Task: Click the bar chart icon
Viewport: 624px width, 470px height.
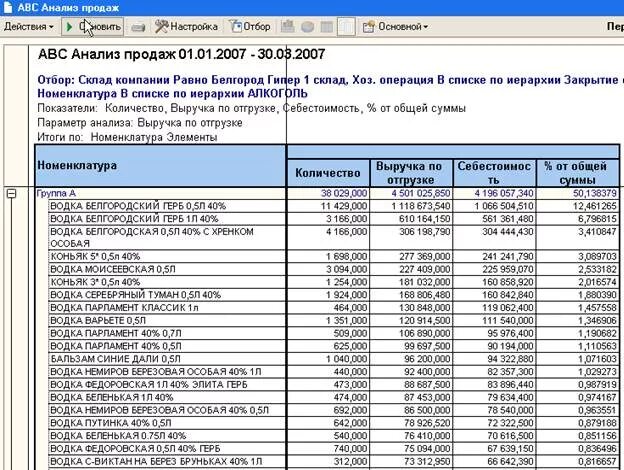Action: (287, 27)
